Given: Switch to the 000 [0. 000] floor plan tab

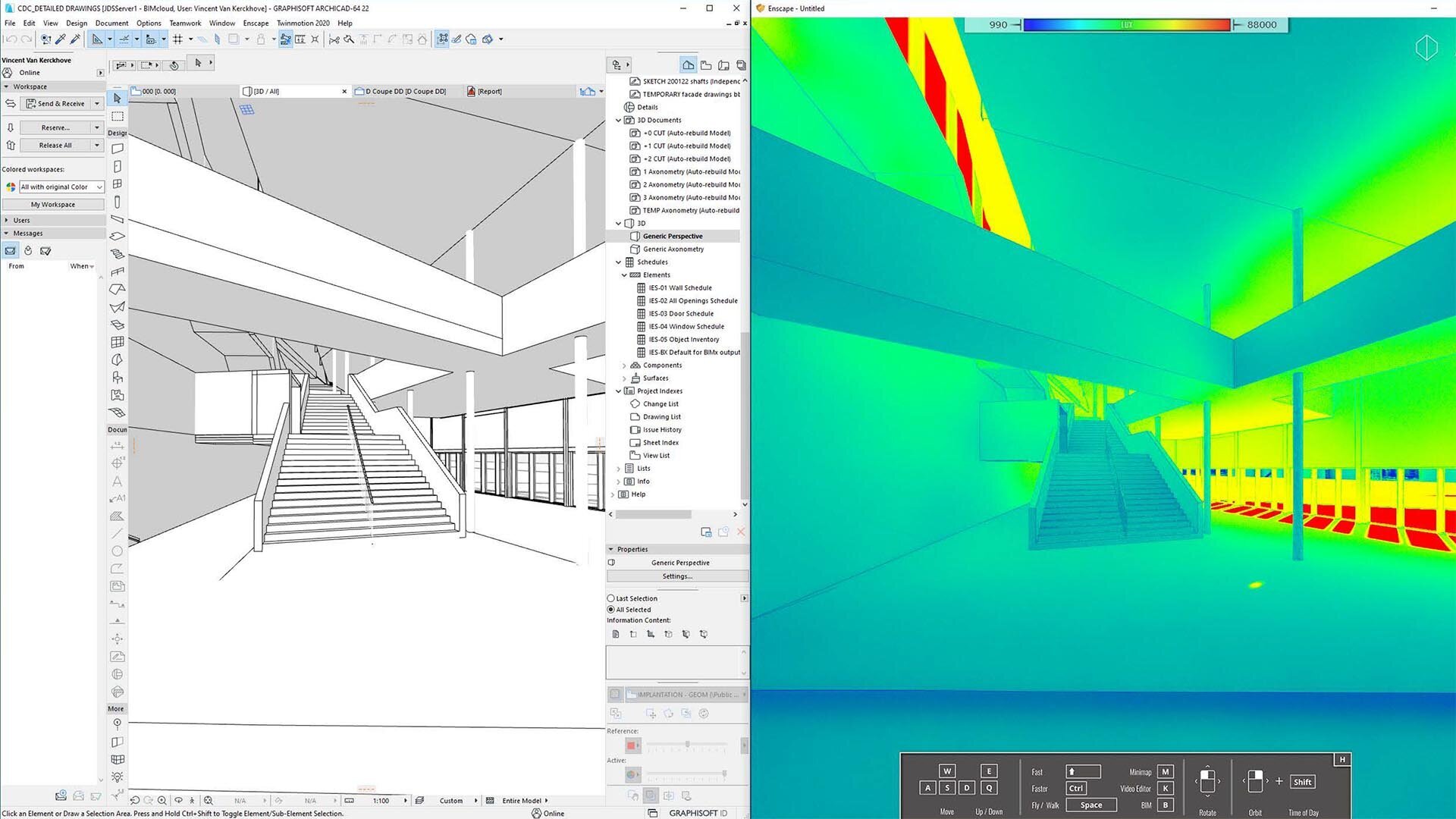Looking at the screenshot, I should pyautogui.click(x=184, y=91).
